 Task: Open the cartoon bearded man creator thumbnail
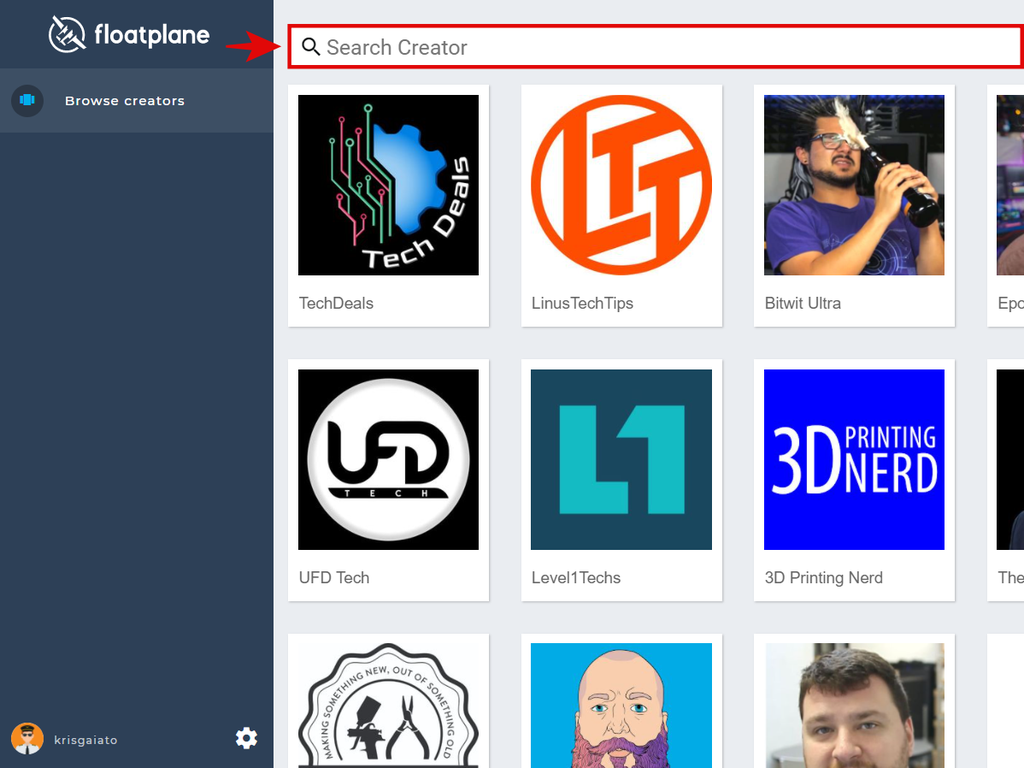pos(621,705)
